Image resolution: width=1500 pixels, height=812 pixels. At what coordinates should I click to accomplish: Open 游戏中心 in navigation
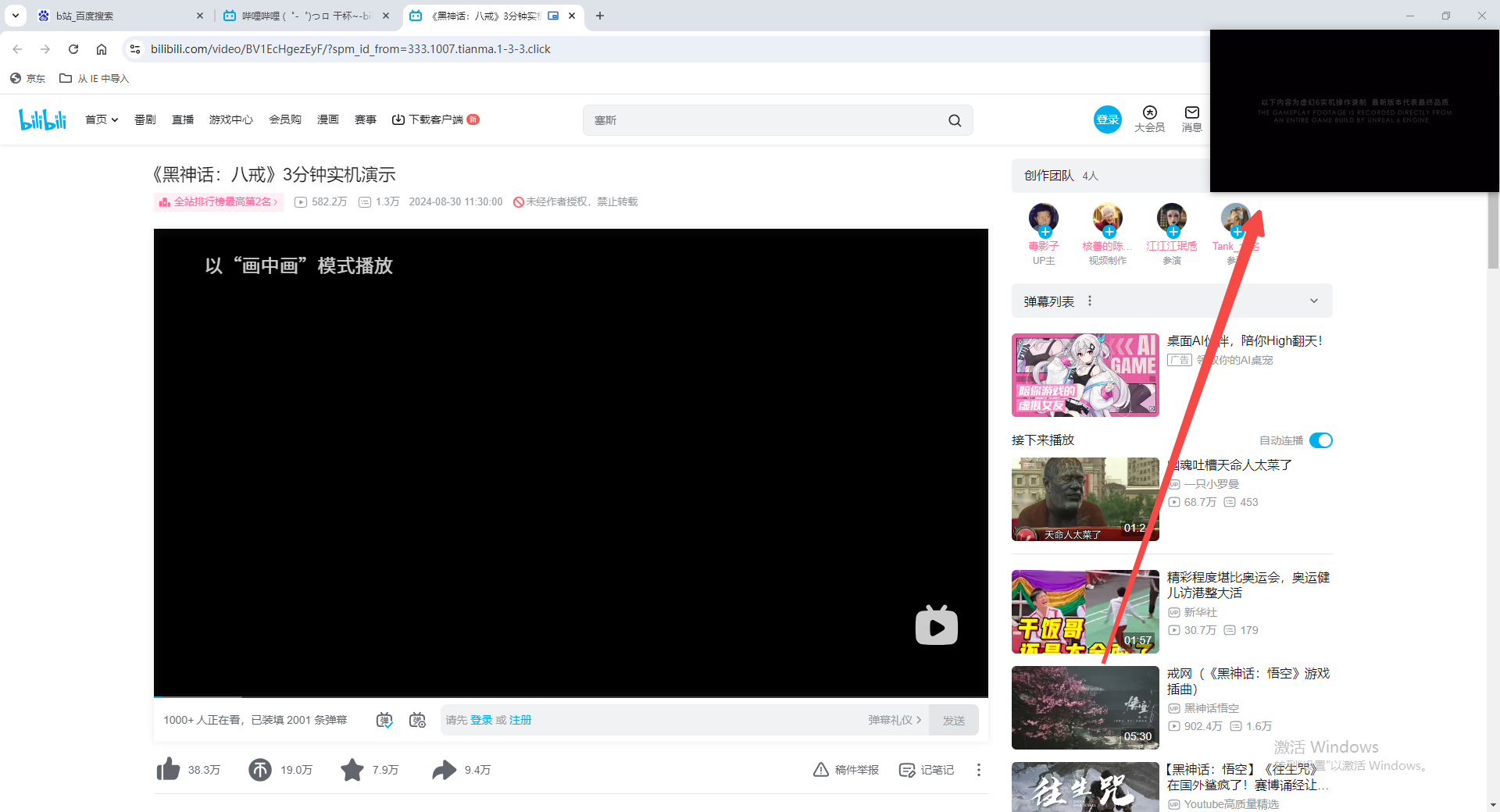click(231, 119)
